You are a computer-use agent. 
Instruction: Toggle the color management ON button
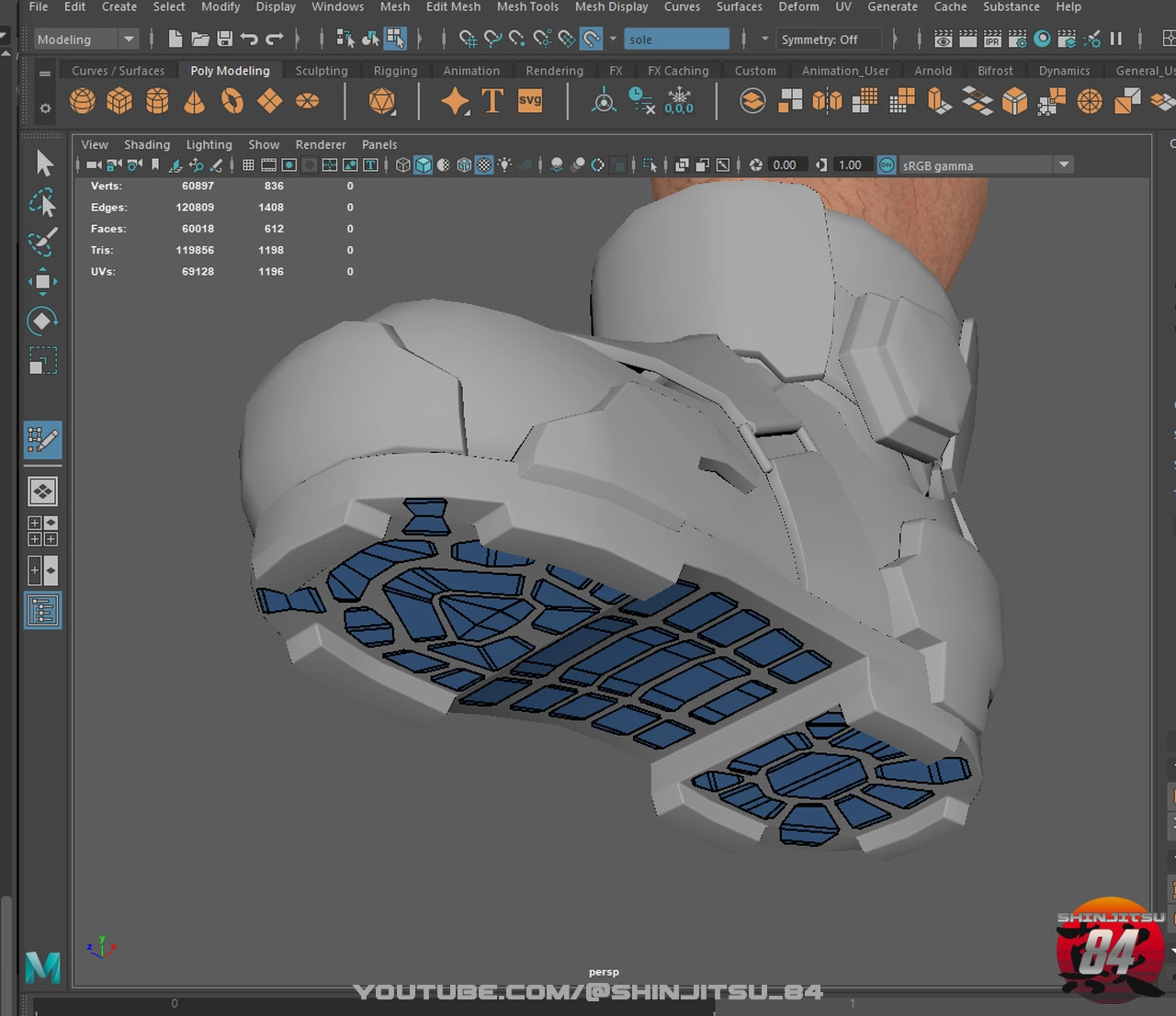pyautogui.click(x=887, y=165)
